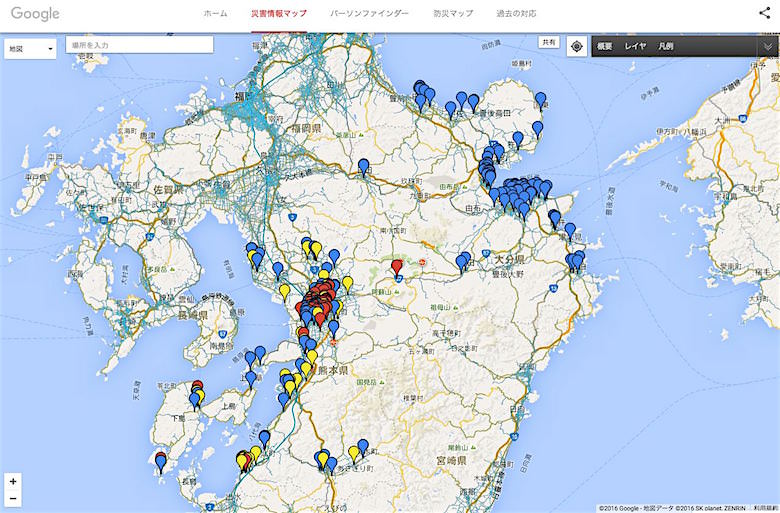Zoom in with the plus button

click(x=13, y=481)
